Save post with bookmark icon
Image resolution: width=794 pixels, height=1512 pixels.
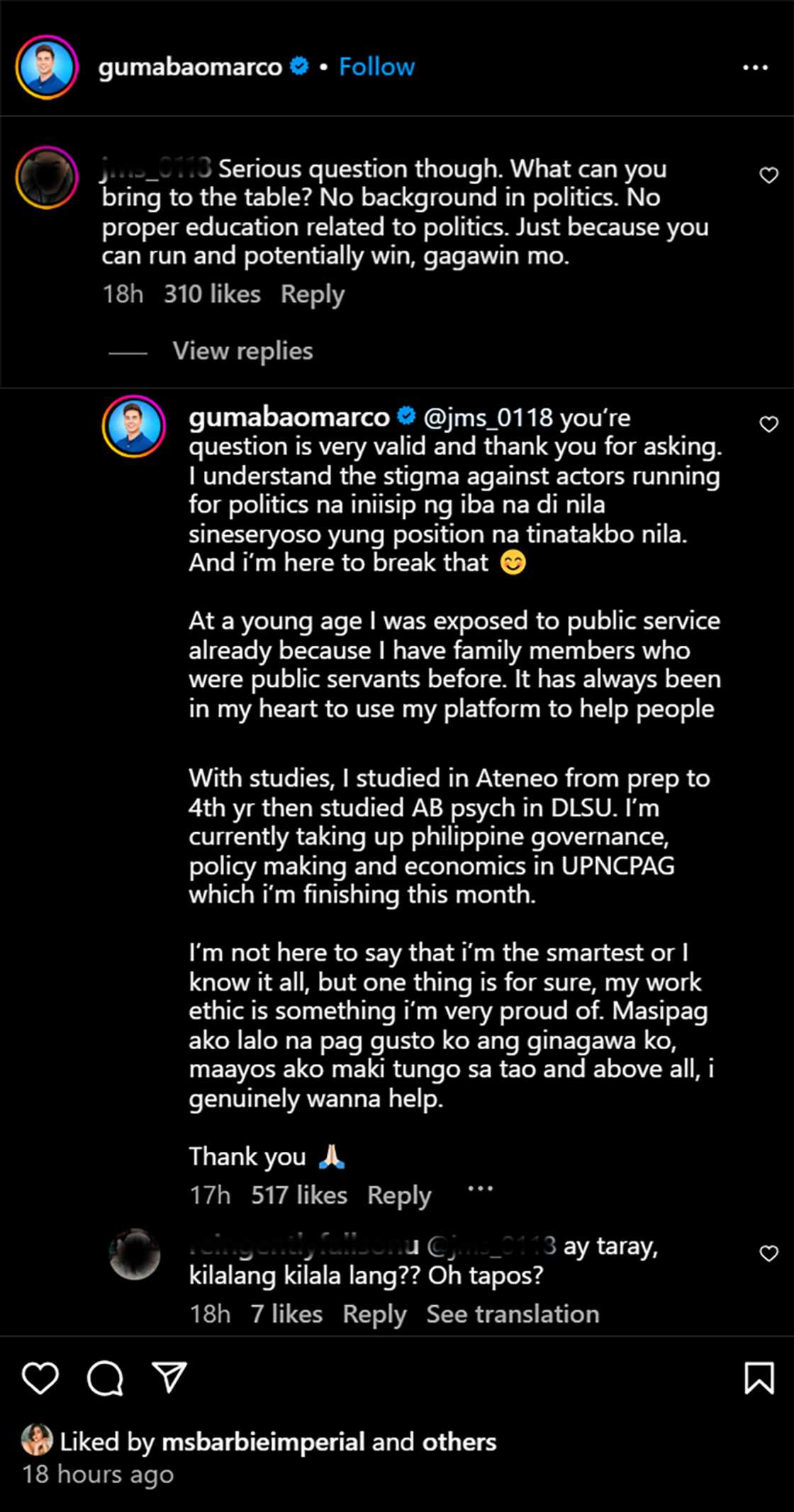tap(759, 1379)
